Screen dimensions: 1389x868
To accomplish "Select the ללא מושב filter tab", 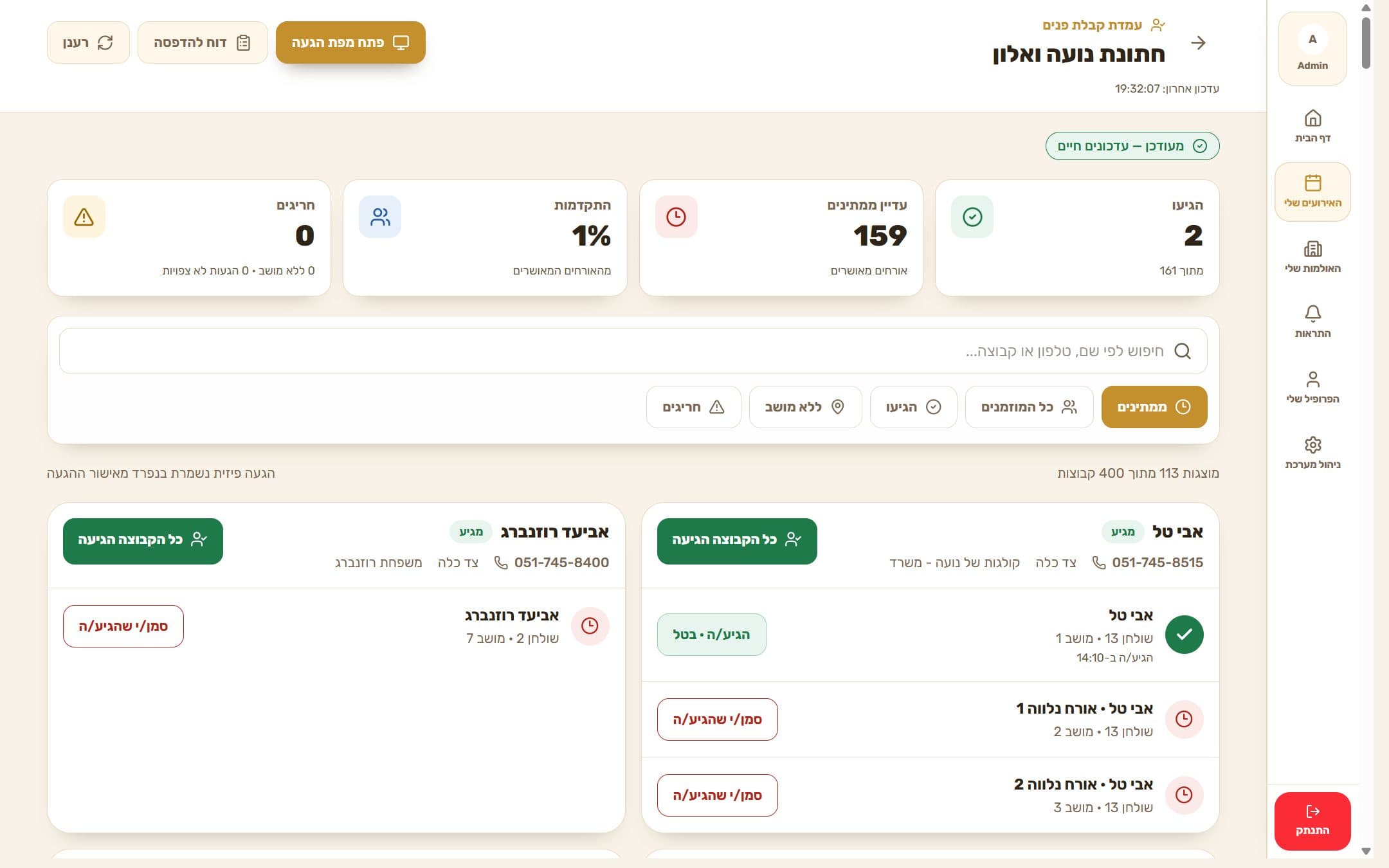I will point(805,407).
